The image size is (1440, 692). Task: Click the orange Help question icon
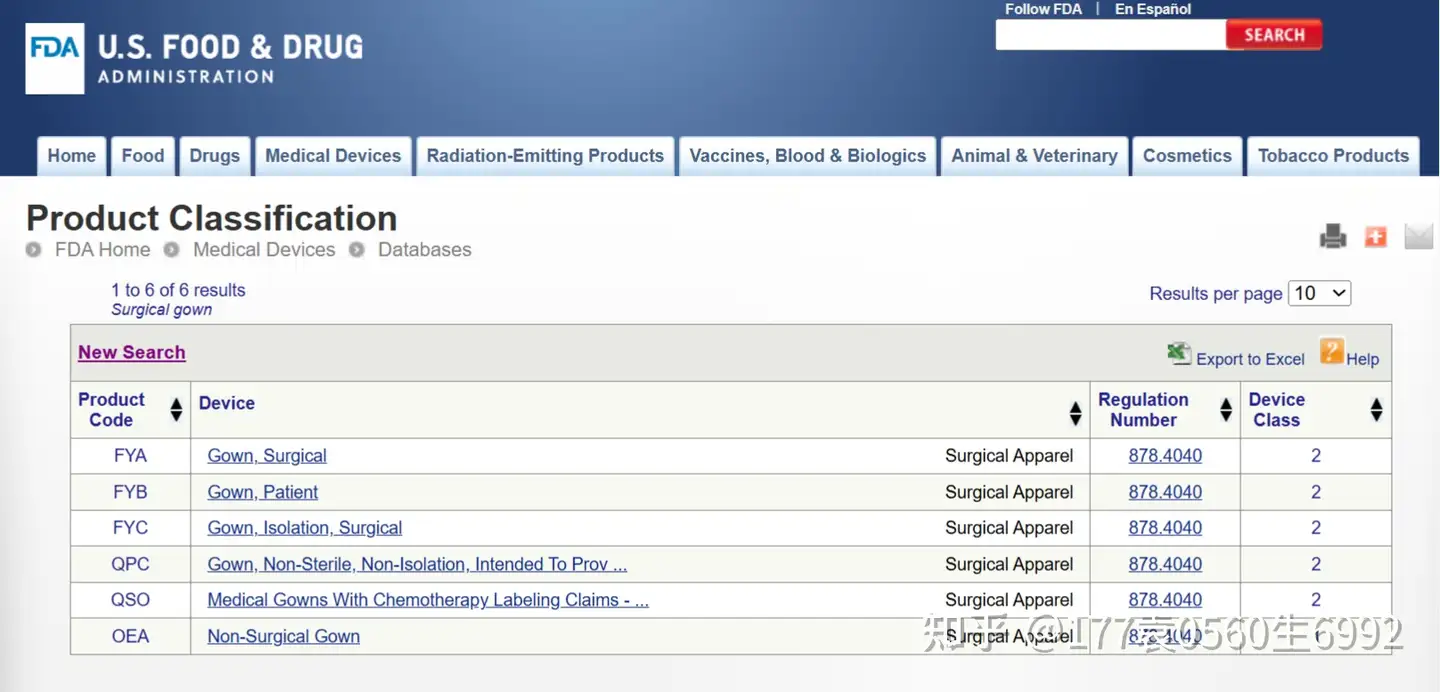[1331, 351]
